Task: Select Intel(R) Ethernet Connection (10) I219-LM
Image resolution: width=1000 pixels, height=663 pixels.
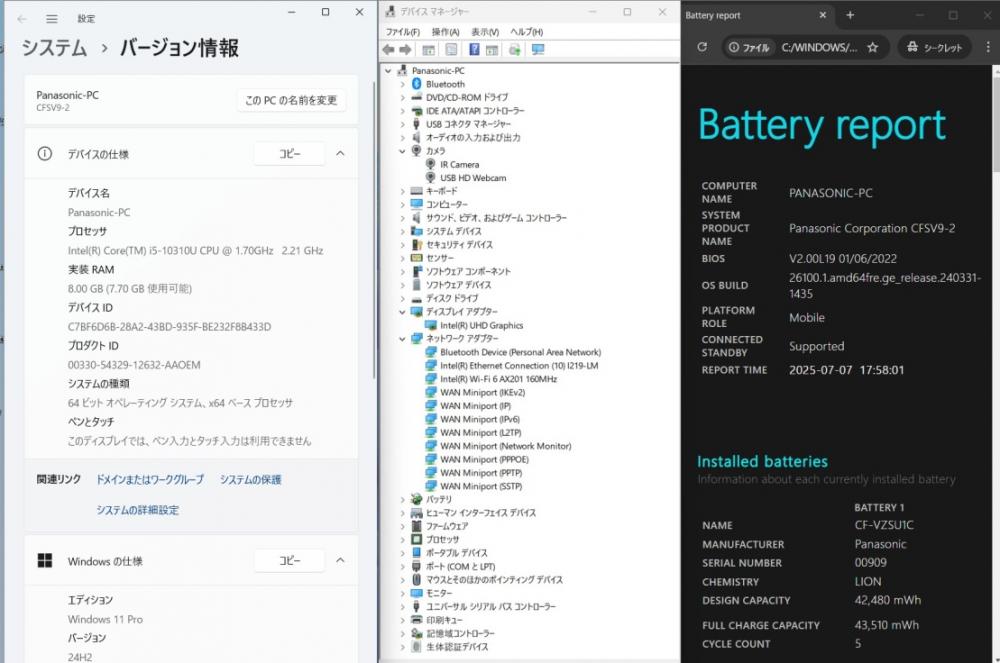Action: pyautogui.click(x=519, y=365)
